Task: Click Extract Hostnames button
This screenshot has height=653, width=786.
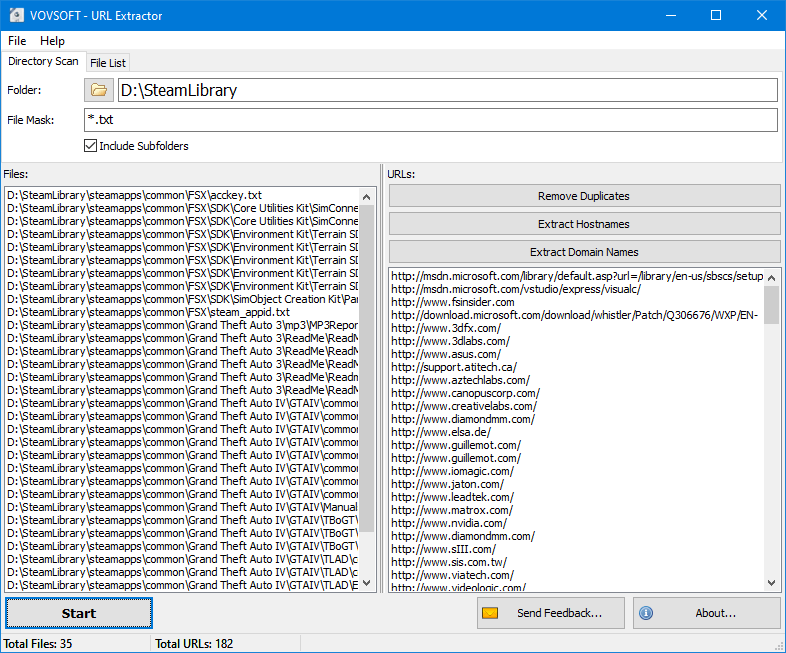Action: click(x=584, y=224)
